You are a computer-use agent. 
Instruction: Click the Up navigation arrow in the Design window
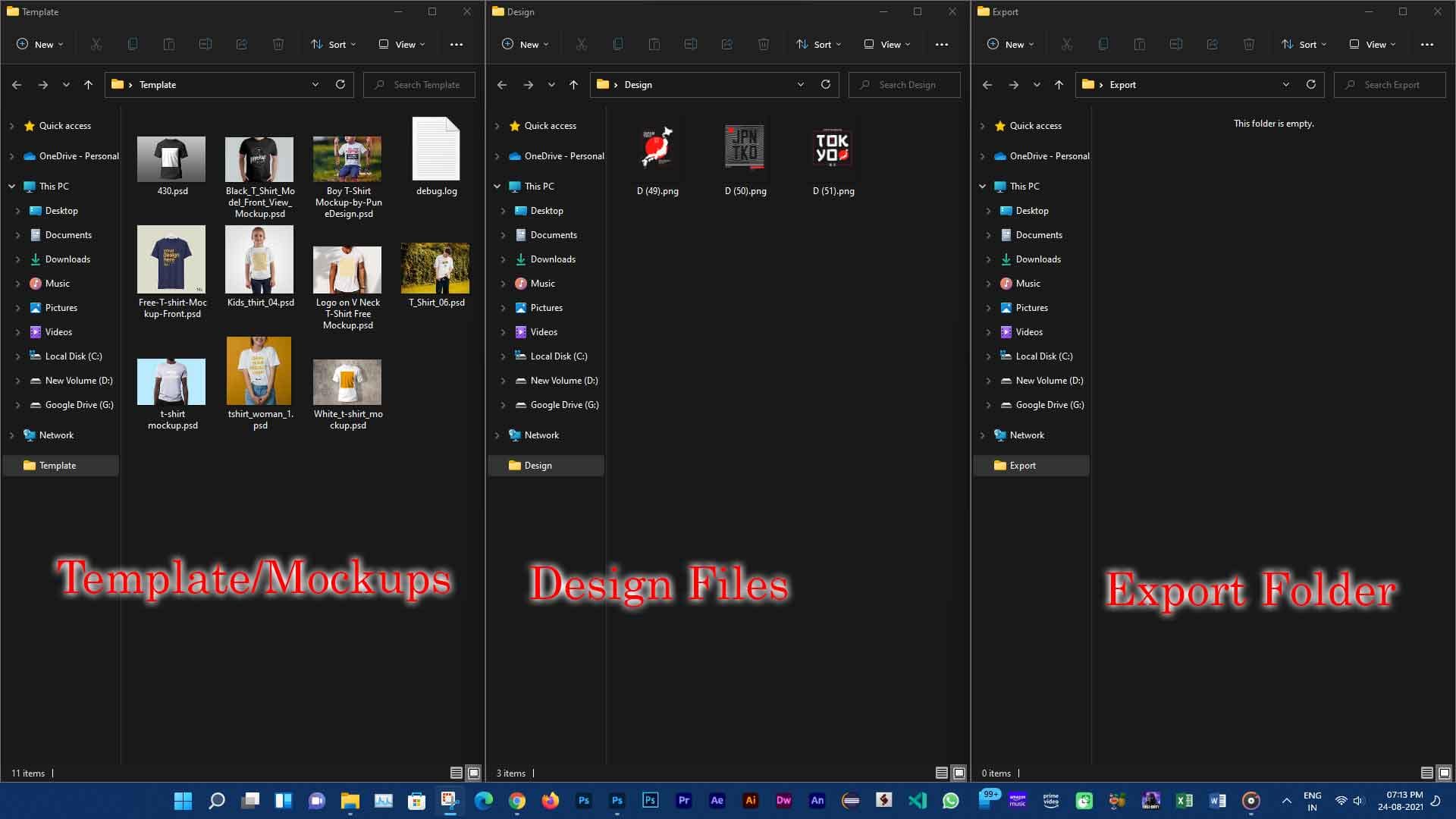pos(574,84)
